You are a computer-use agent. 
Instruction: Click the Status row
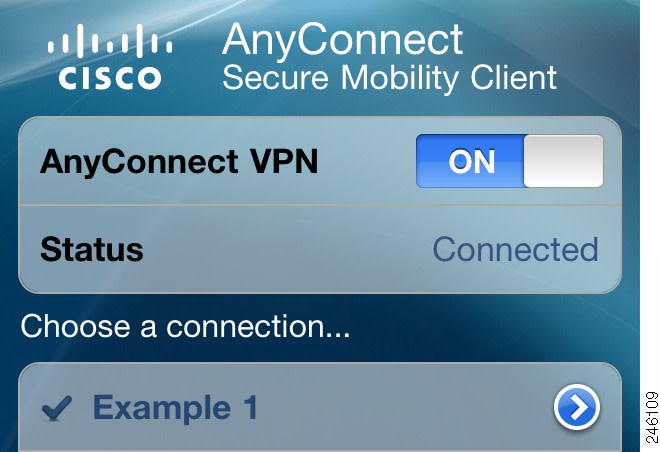320,249
